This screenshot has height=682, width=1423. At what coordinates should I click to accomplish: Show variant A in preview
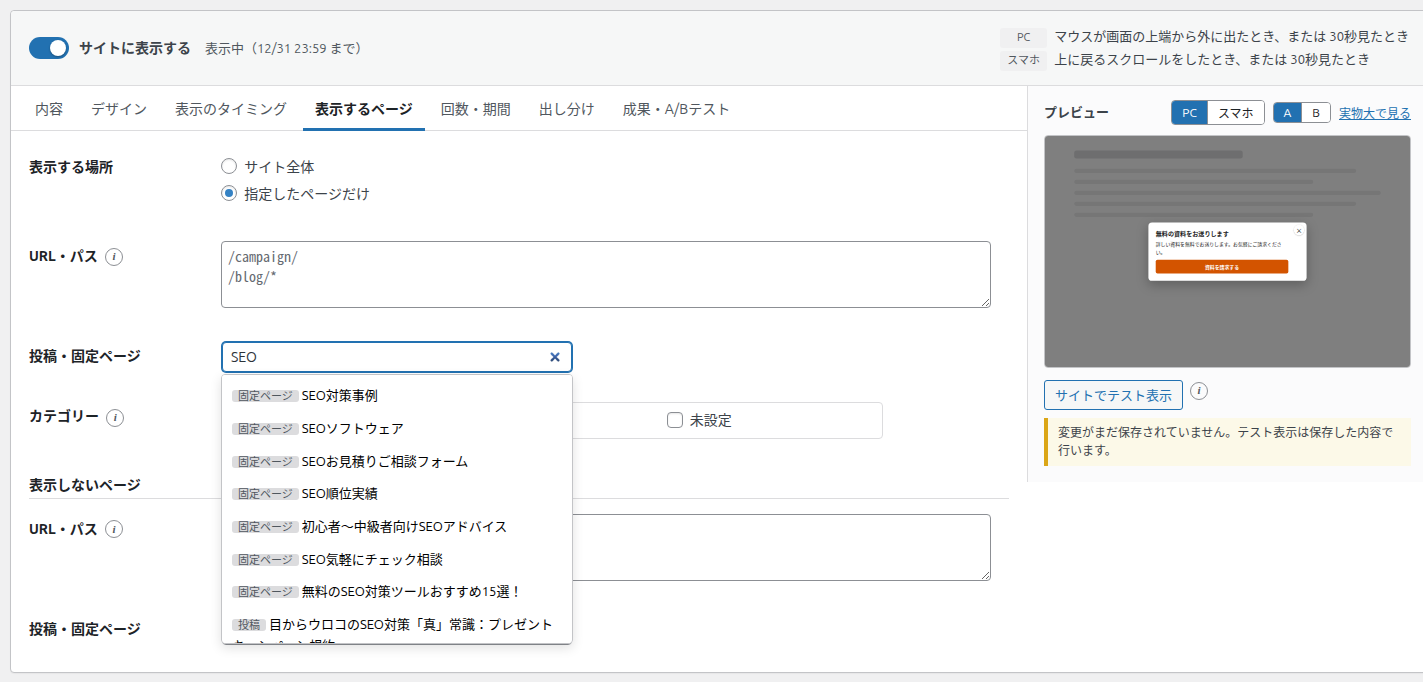coord(1287,113)
